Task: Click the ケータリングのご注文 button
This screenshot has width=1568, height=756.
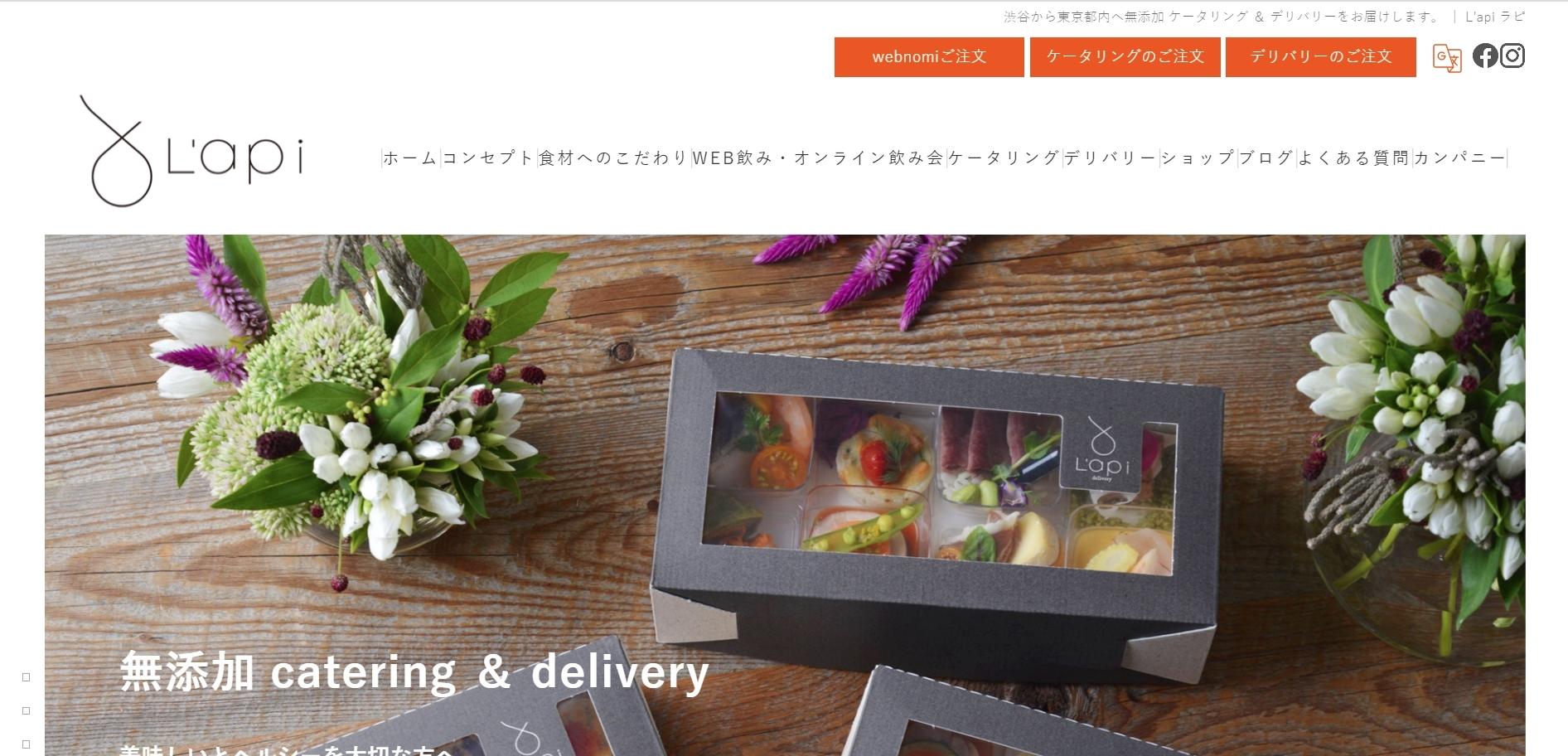Action: [1125, 57]
